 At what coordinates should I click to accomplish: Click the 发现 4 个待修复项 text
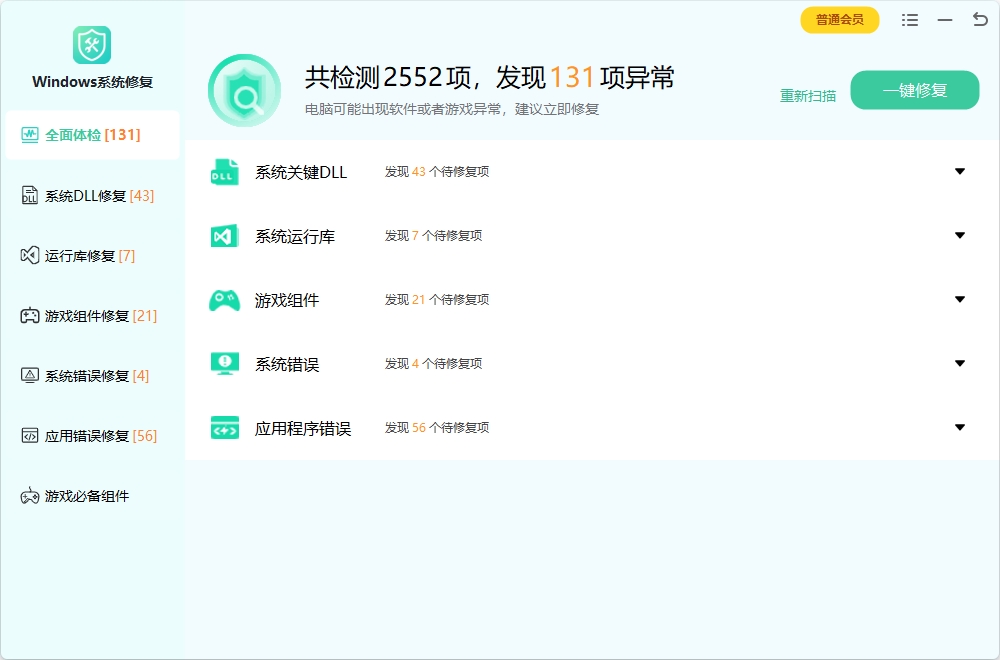433,363
